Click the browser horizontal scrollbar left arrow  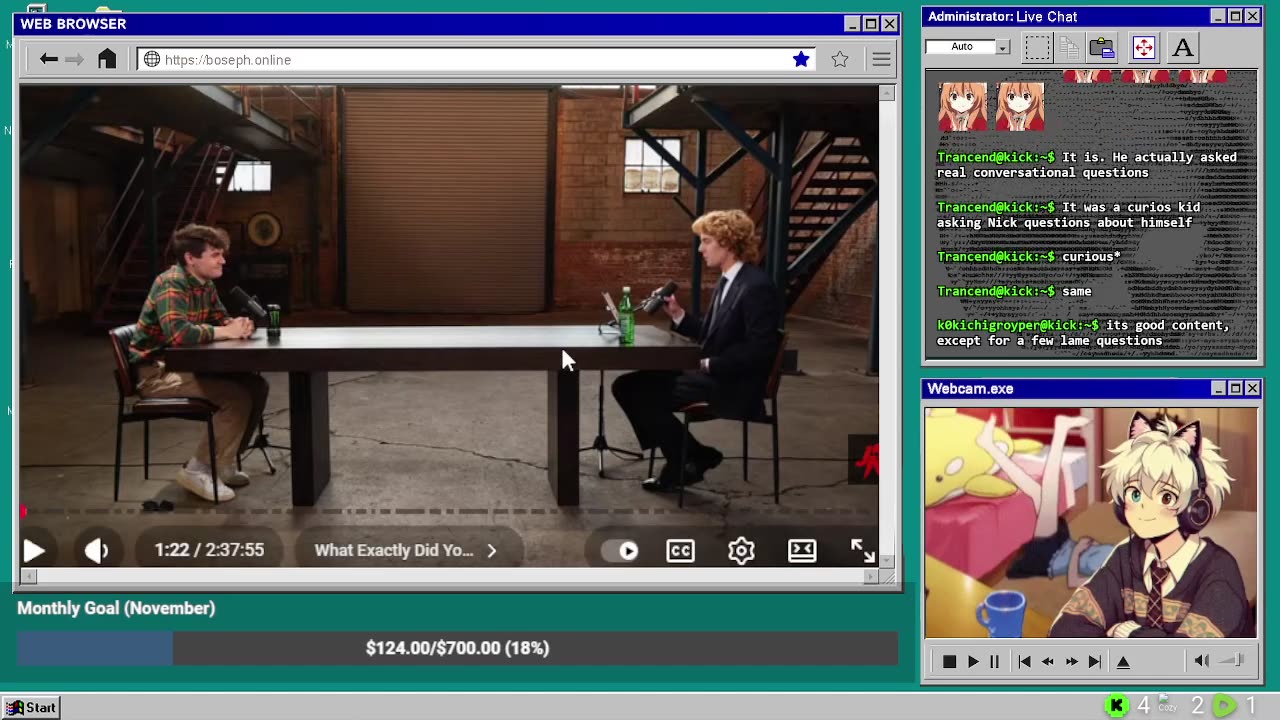tap(28, 576)
